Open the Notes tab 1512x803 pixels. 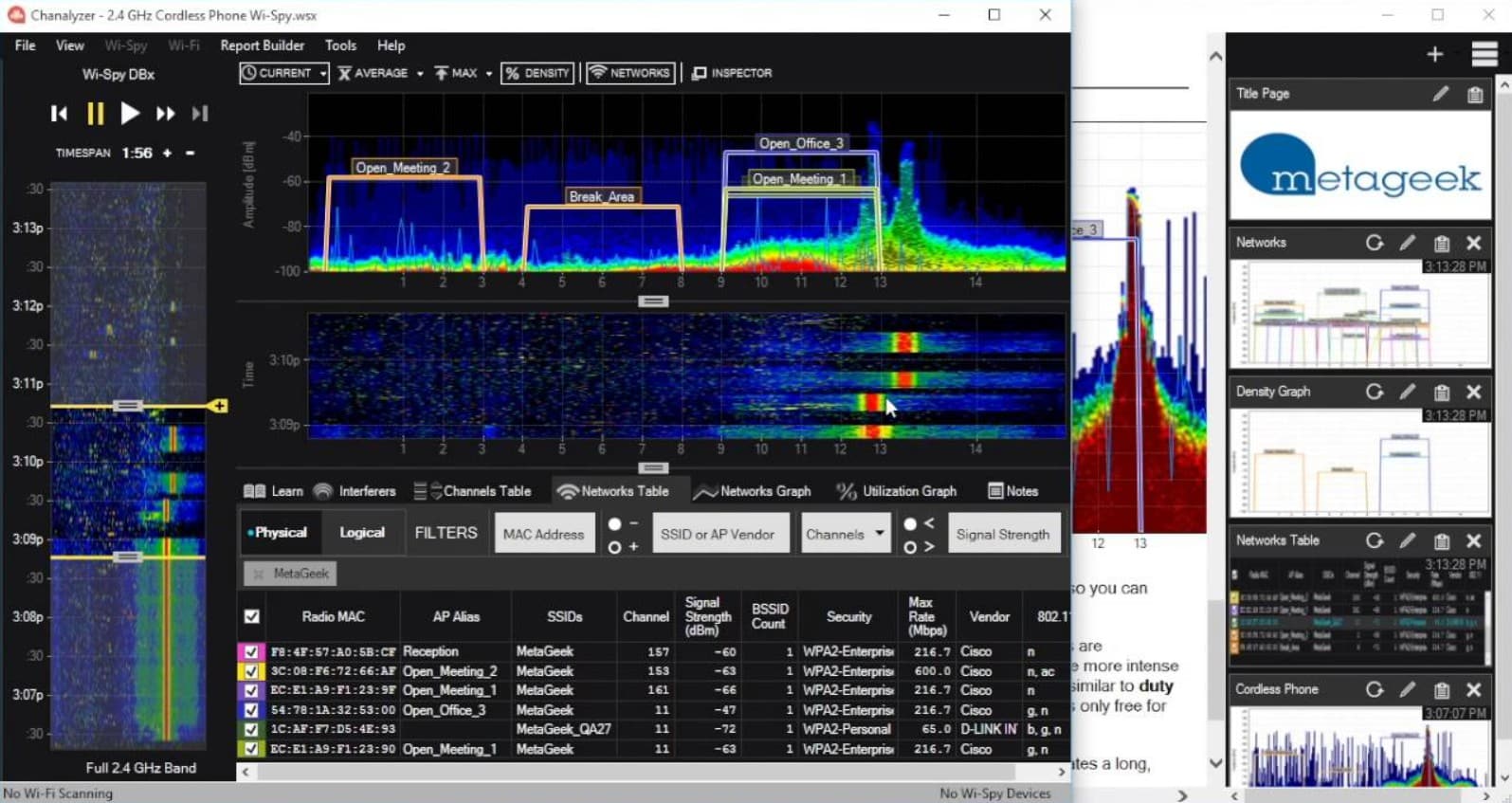(x=1013, y=491)
